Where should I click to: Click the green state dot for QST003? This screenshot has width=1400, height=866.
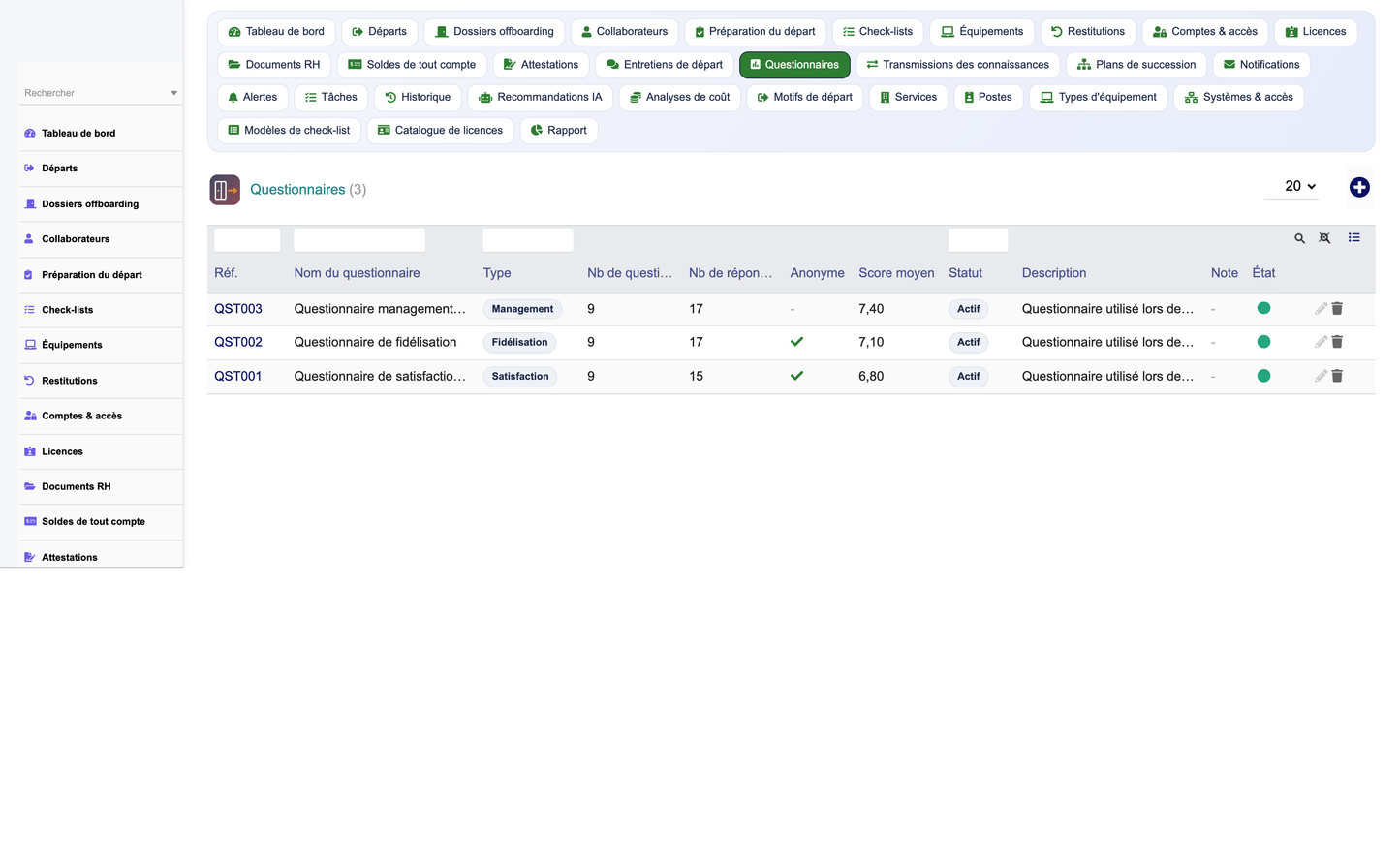[x=1263, y=308]
